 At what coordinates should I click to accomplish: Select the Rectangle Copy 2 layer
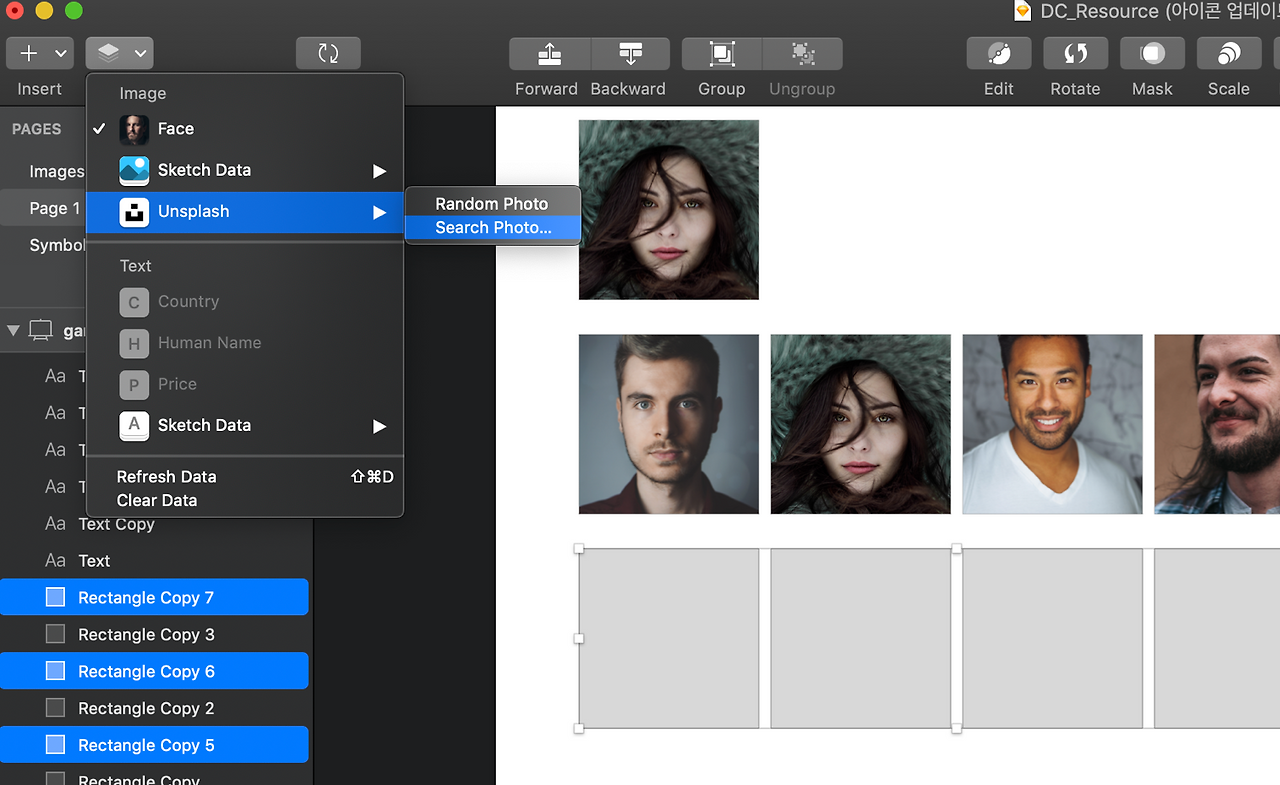tap(146, 708)
